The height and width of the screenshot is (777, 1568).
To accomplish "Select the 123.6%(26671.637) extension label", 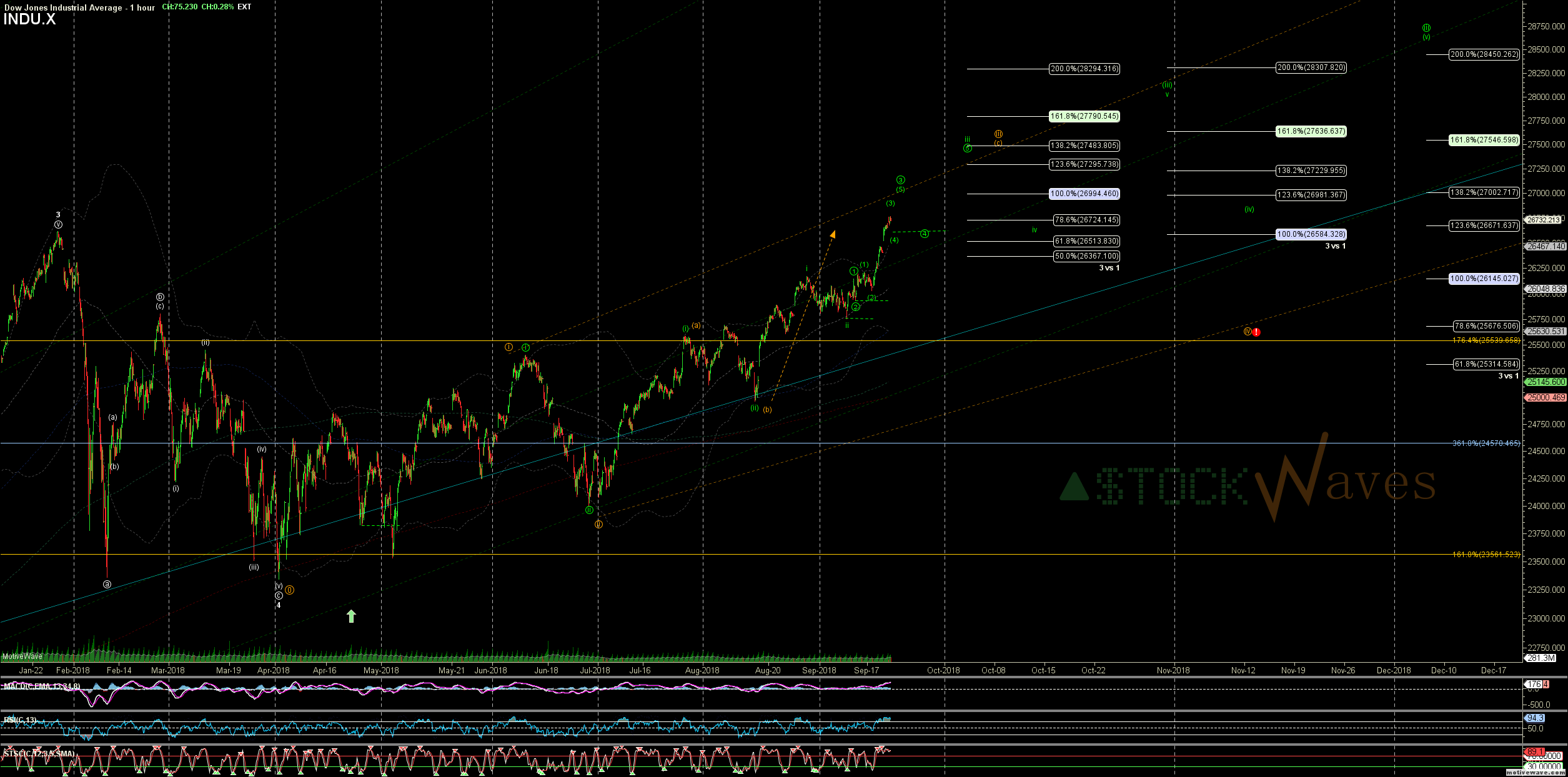I will click(1484, 225).
